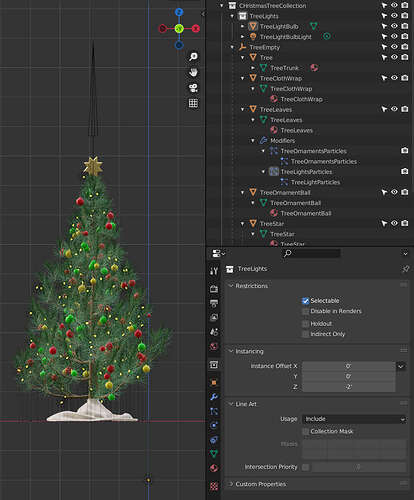Expand the TreeLightBulb row arrow

coord(243,26)
